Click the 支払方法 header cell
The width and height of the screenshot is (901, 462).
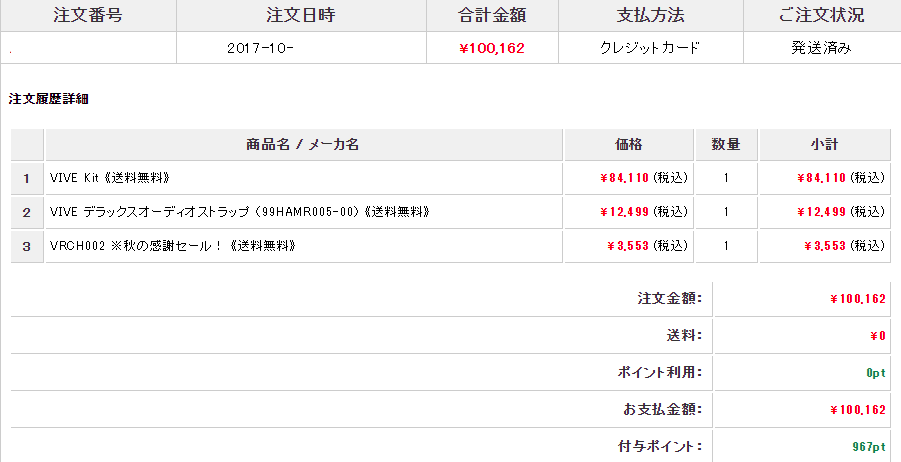point(651,15)
